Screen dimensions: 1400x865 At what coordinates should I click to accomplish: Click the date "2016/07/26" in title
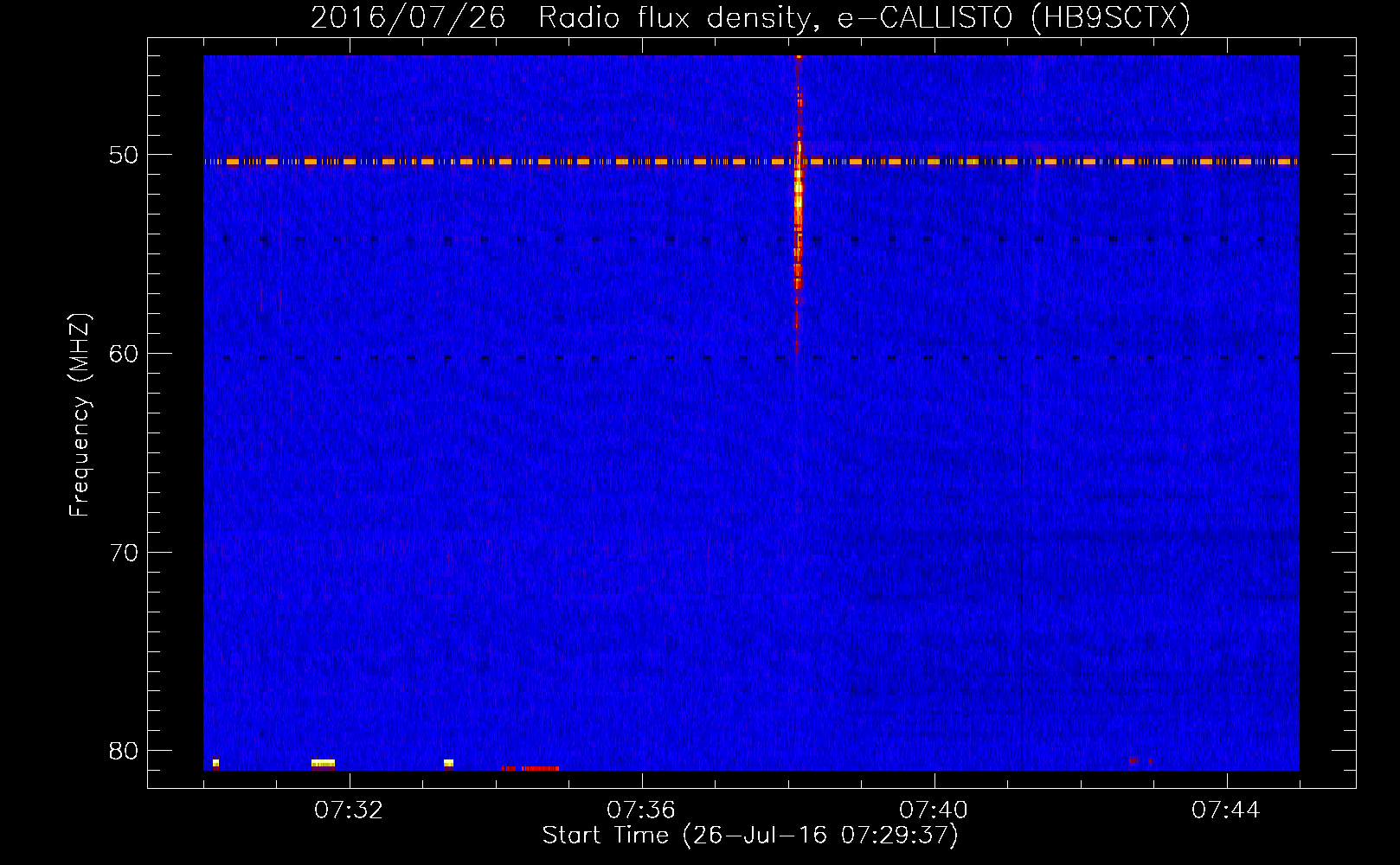408,18
